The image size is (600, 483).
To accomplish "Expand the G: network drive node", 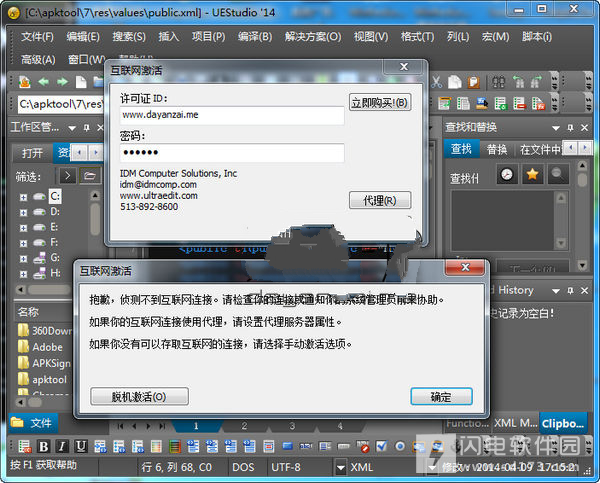I will (24, 259).
